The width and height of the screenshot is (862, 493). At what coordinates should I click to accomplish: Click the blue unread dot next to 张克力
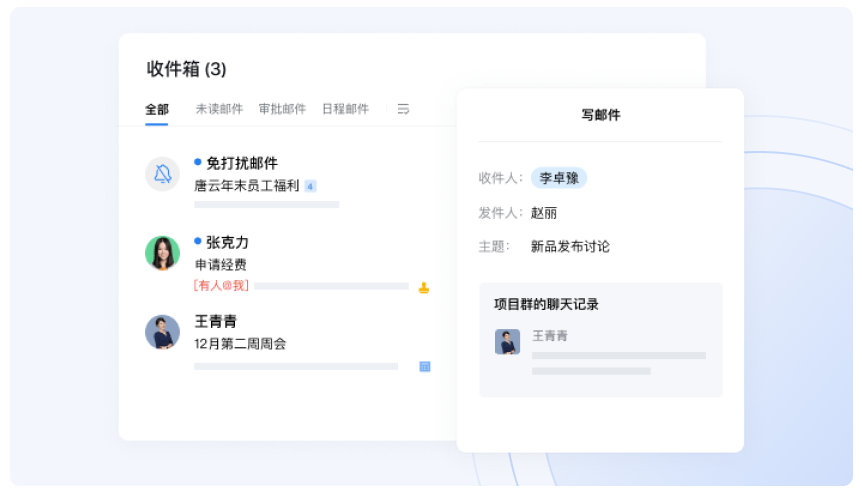pos(198,241)
